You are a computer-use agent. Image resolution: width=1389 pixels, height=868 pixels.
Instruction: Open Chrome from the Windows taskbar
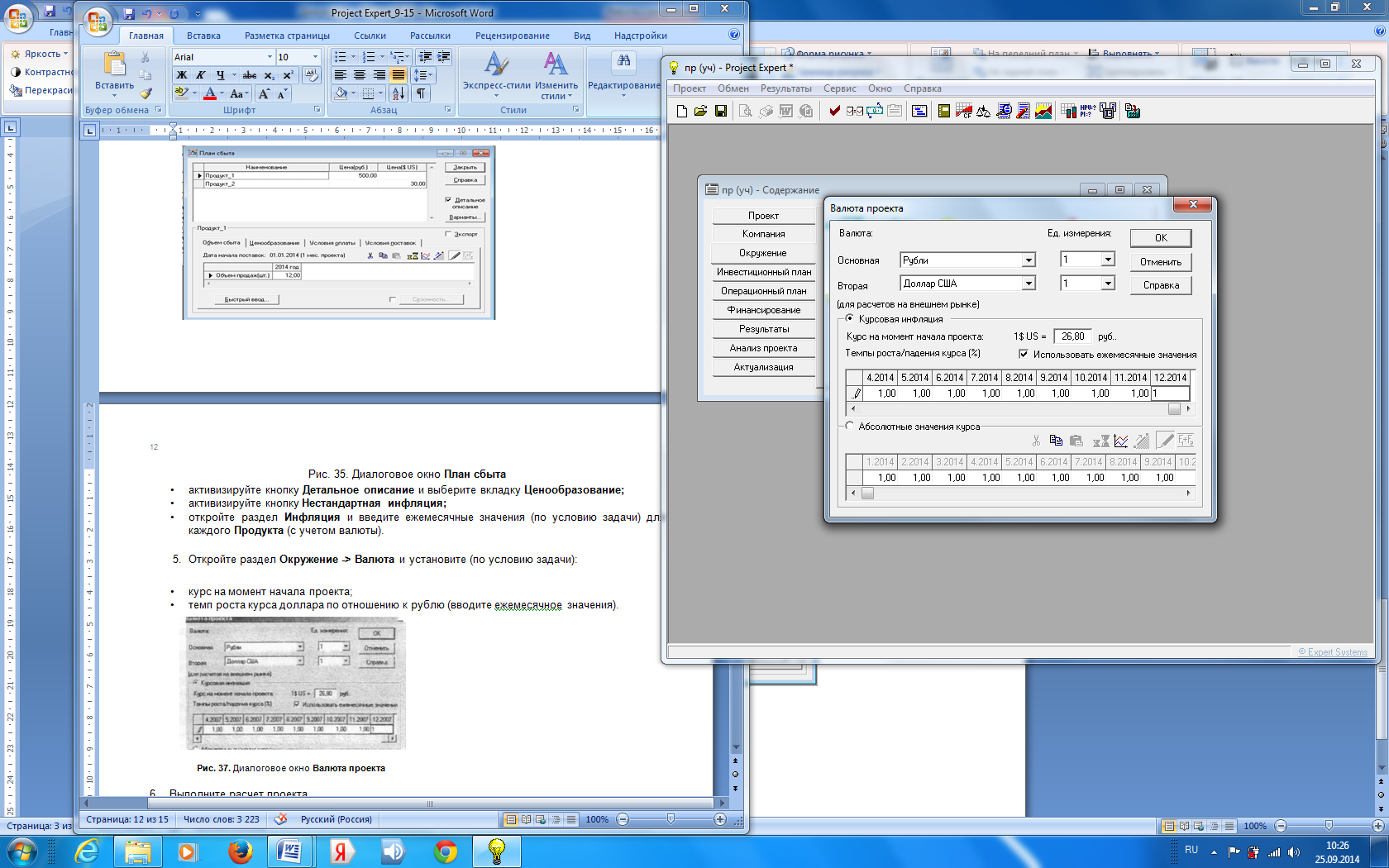click(x=446, y=851)
